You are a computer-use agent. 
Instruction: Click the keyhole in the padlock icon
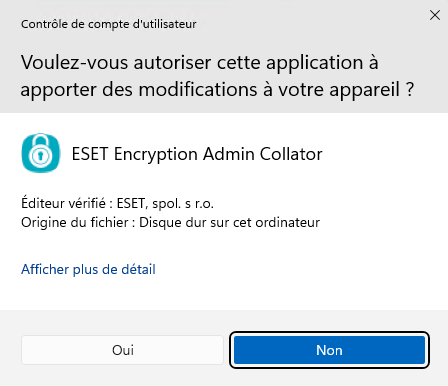(x=40, y=155)
